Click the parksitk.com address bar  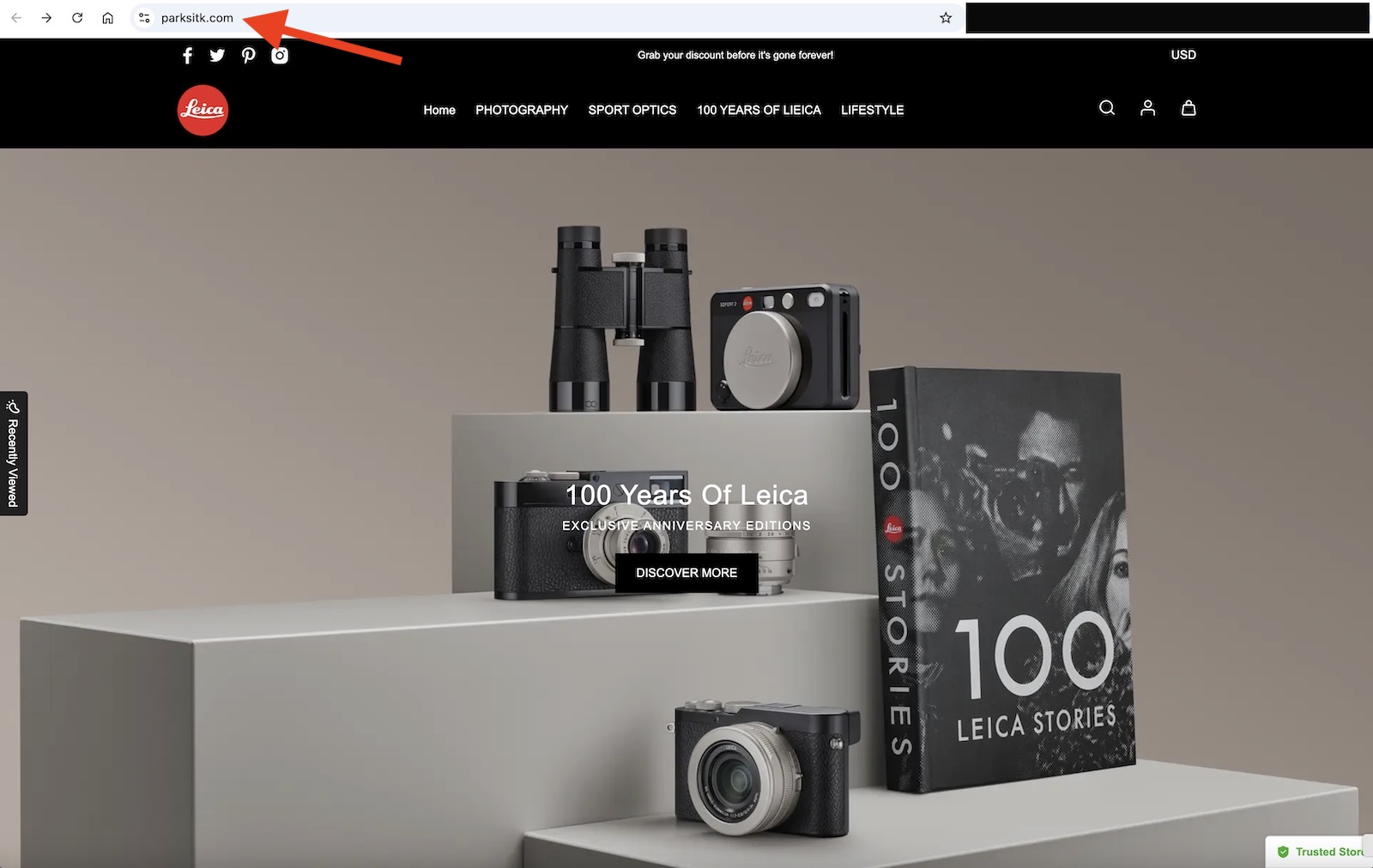(515, 18)
